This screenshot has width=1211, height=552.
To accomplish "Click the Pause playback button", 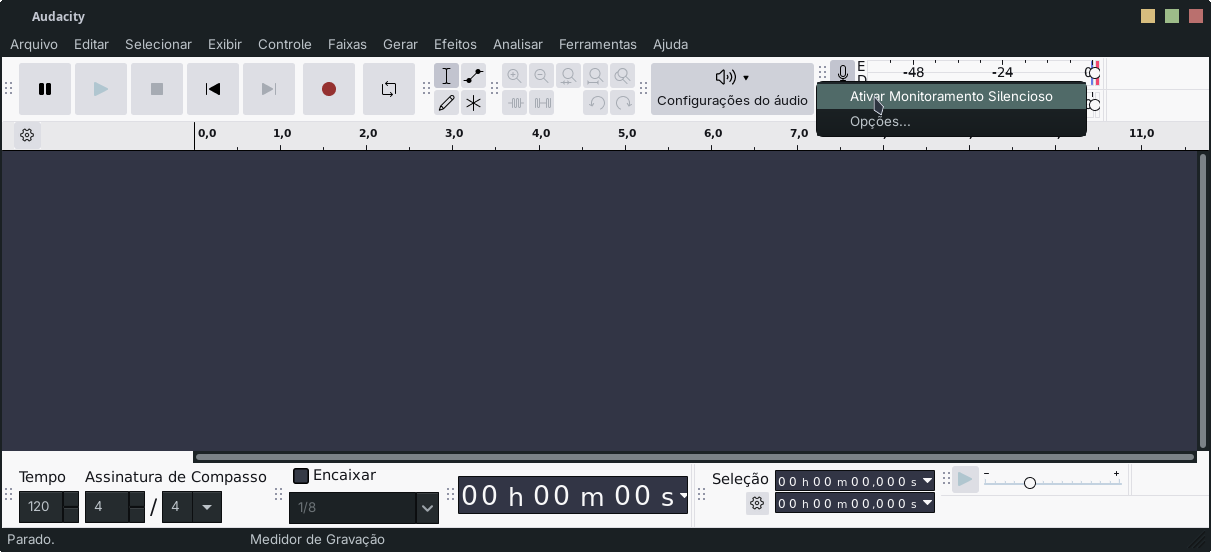I will pyautogui.click(x=45, y=89).
